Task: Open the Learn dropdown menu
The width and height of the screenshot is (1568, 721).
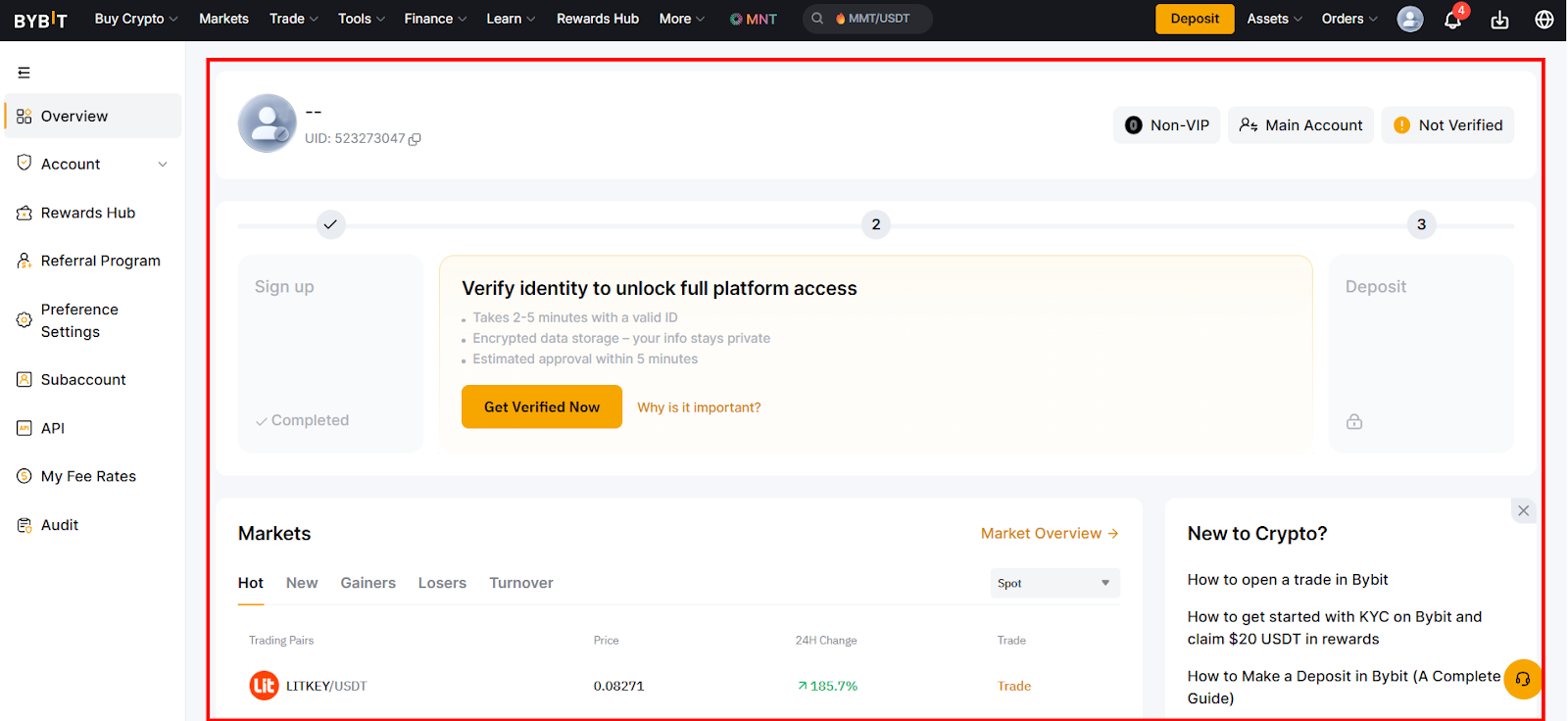Action: [511, 19]
